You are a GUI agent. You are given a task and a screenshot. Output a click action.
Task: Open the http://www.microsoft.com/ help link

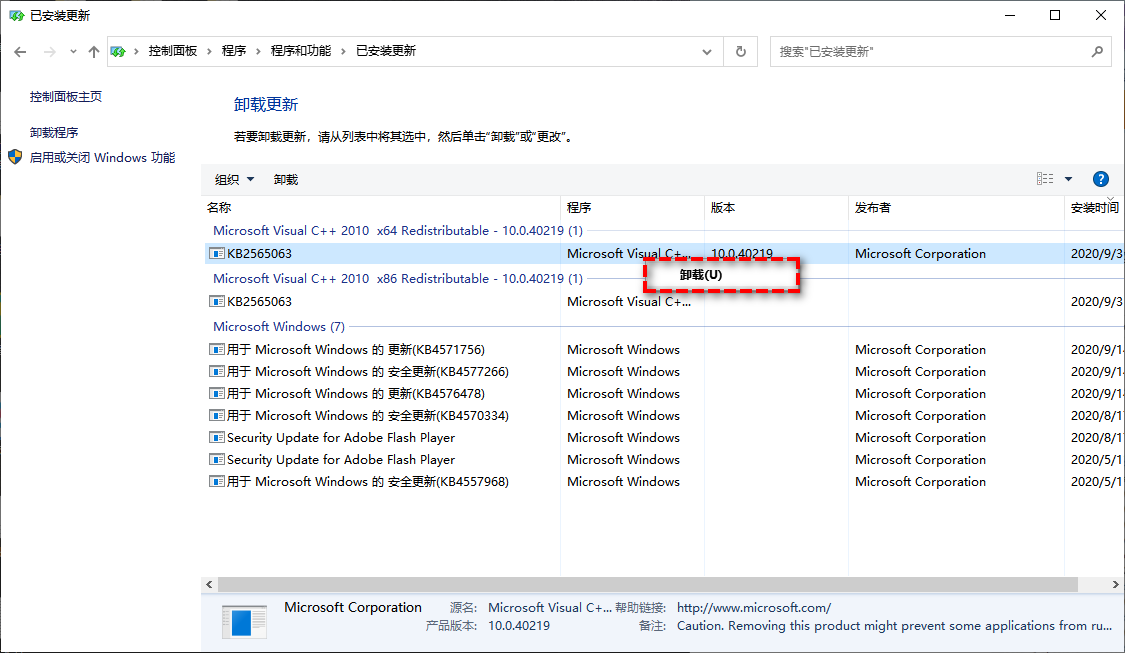(754, 608)
